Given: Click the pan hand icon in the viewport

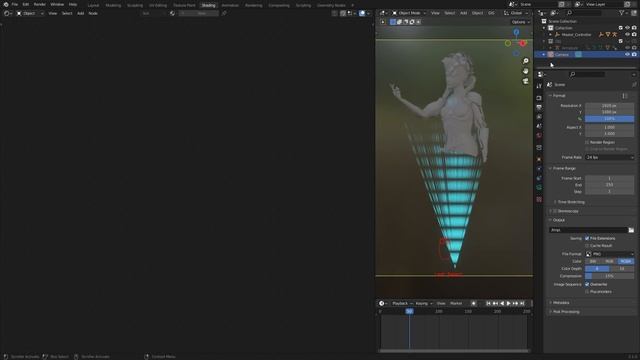Looking at the screenshot, I should point(526,71).
